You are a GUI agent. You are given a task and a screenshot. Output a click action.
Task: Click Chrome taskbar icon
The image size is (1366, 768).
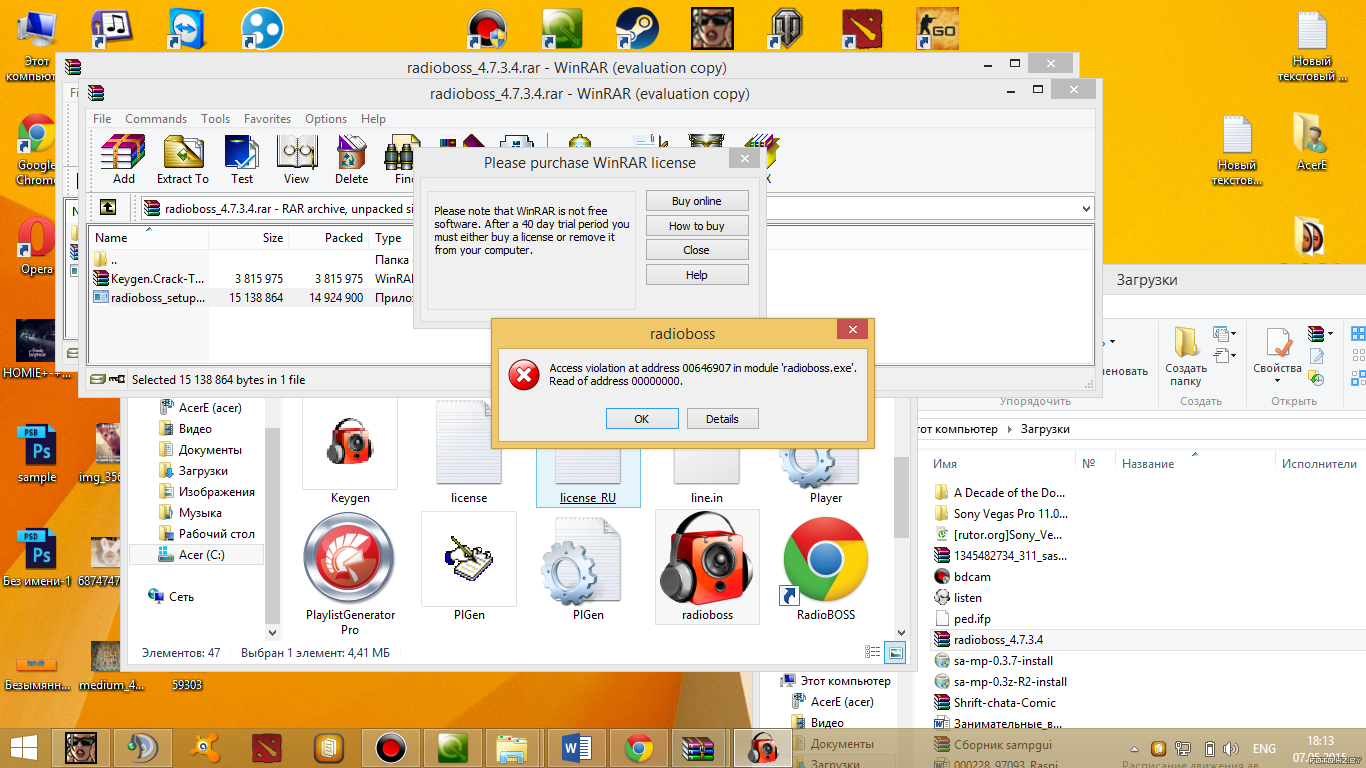[x=639, y=747]
